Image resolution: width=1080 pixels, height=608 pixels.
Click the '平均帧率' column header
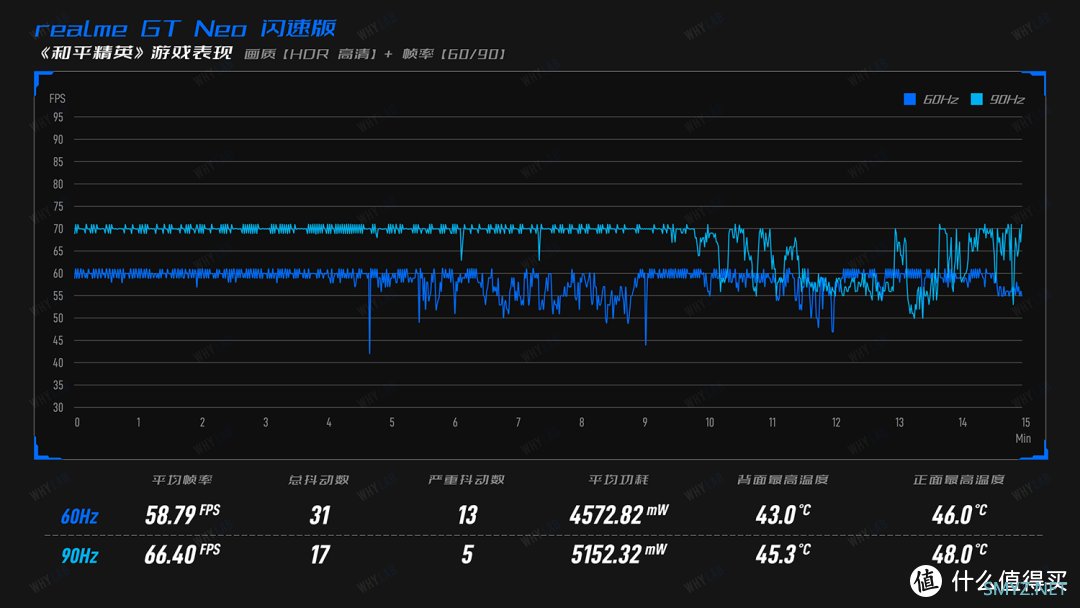click(x=182, y=480)
